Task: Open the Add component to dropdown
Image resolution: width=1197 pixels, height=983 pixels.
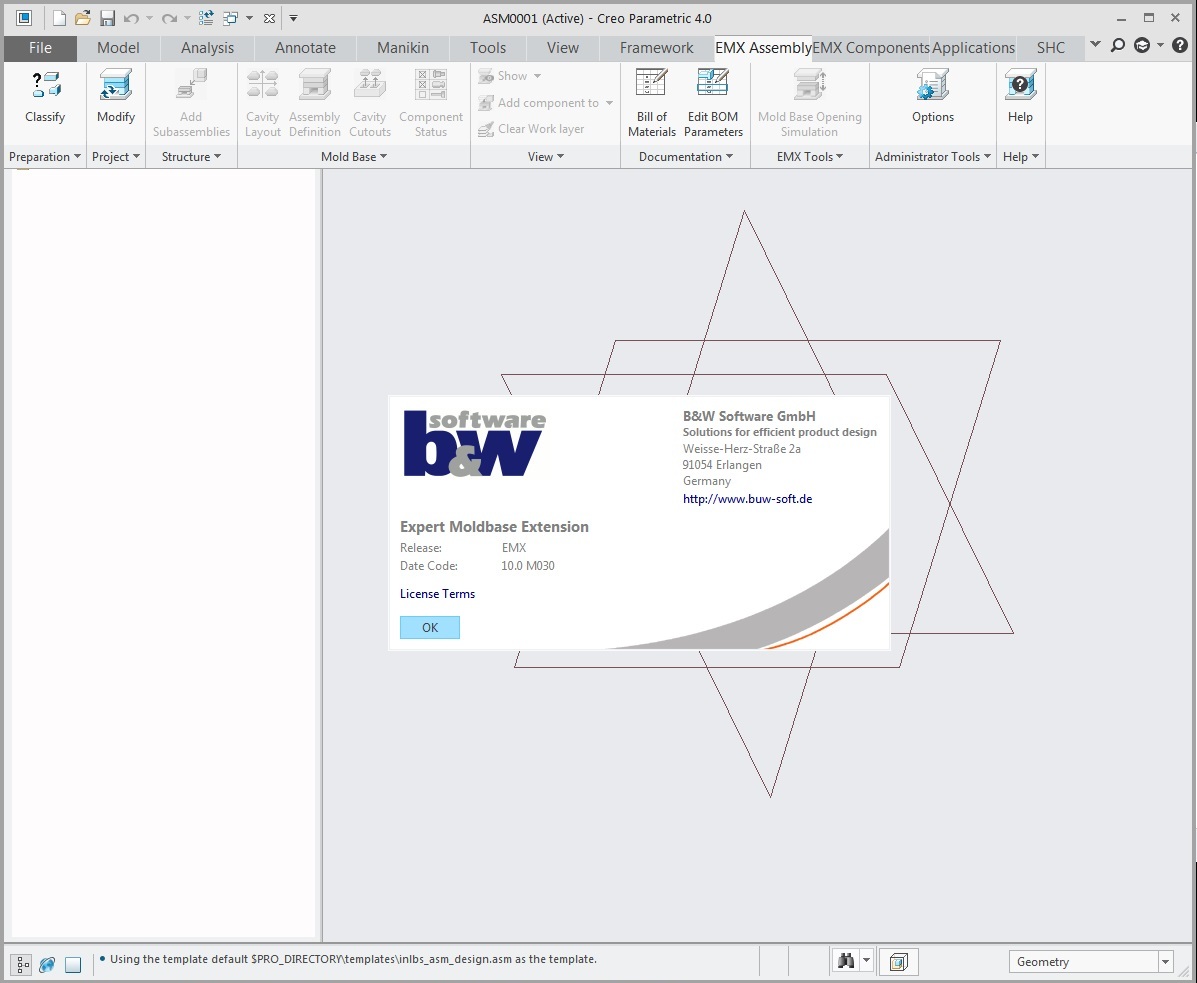Action: pyautogui.click(x=546, y=103)
